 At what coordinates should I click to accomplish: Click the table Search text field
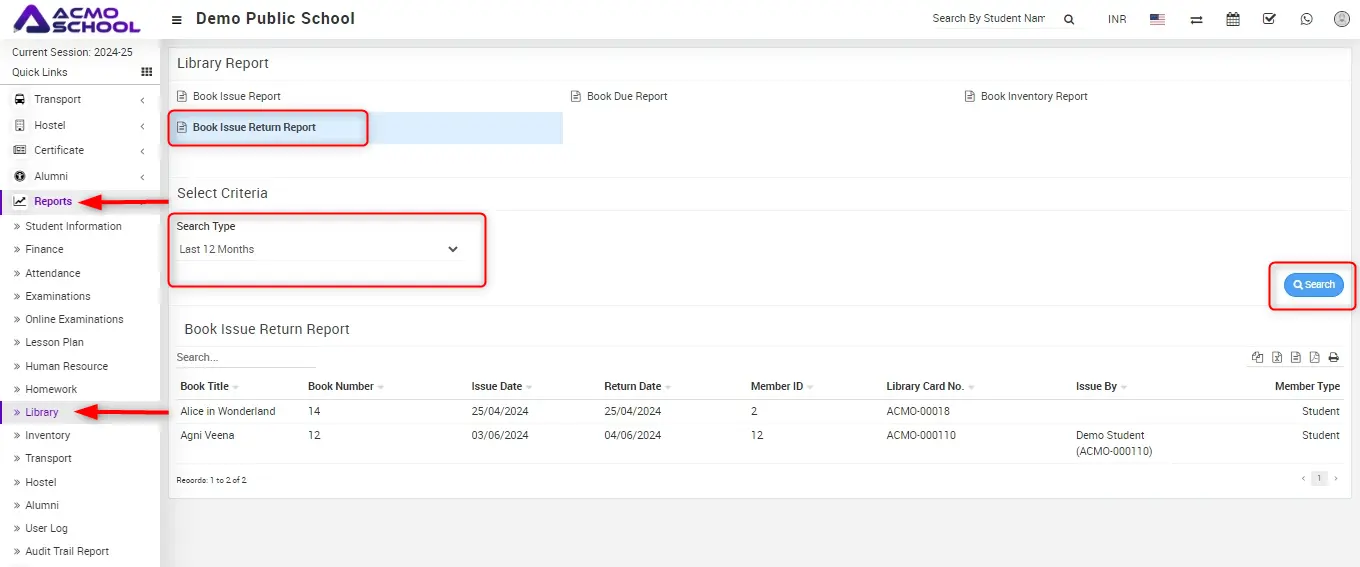click(245, 357)
